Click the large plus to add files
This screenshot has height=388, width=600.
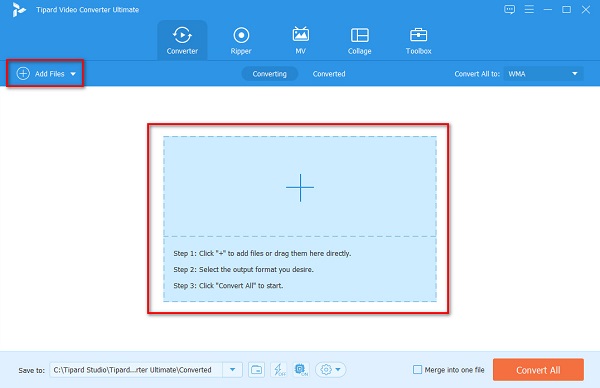click(x=300, y=187)
